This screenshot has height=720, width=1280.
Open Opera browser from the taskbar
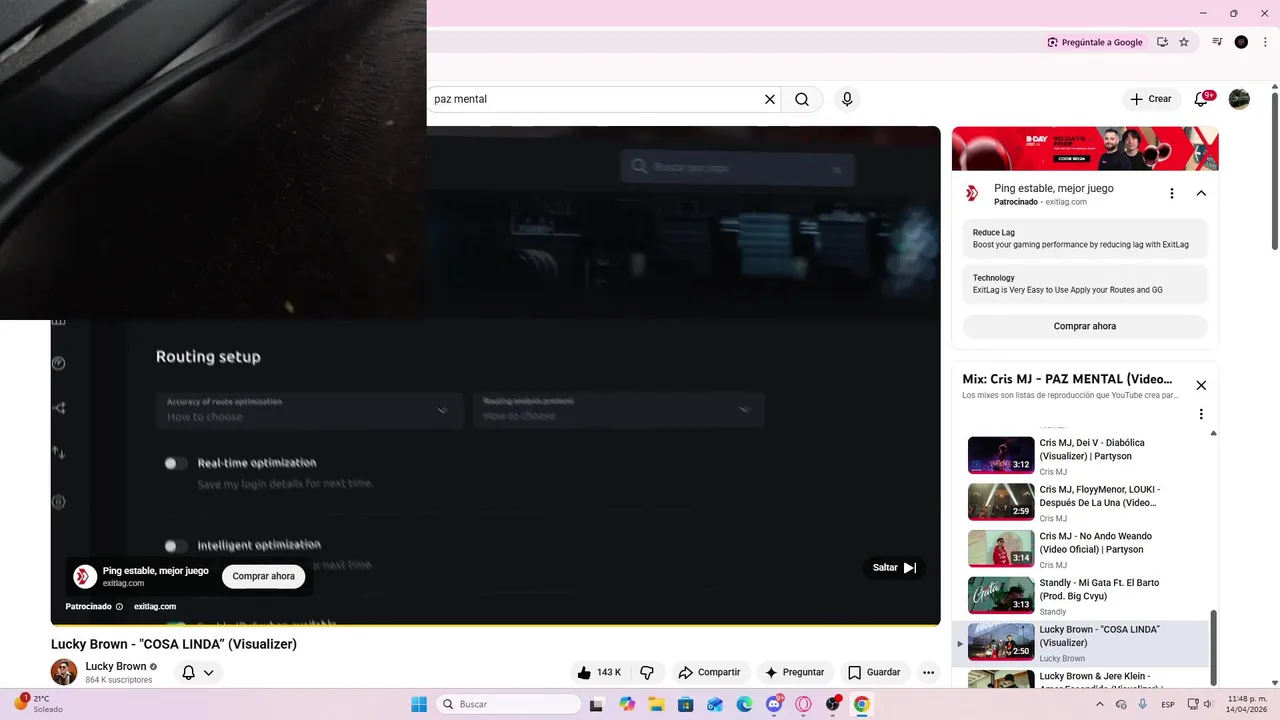pos(803,704)
